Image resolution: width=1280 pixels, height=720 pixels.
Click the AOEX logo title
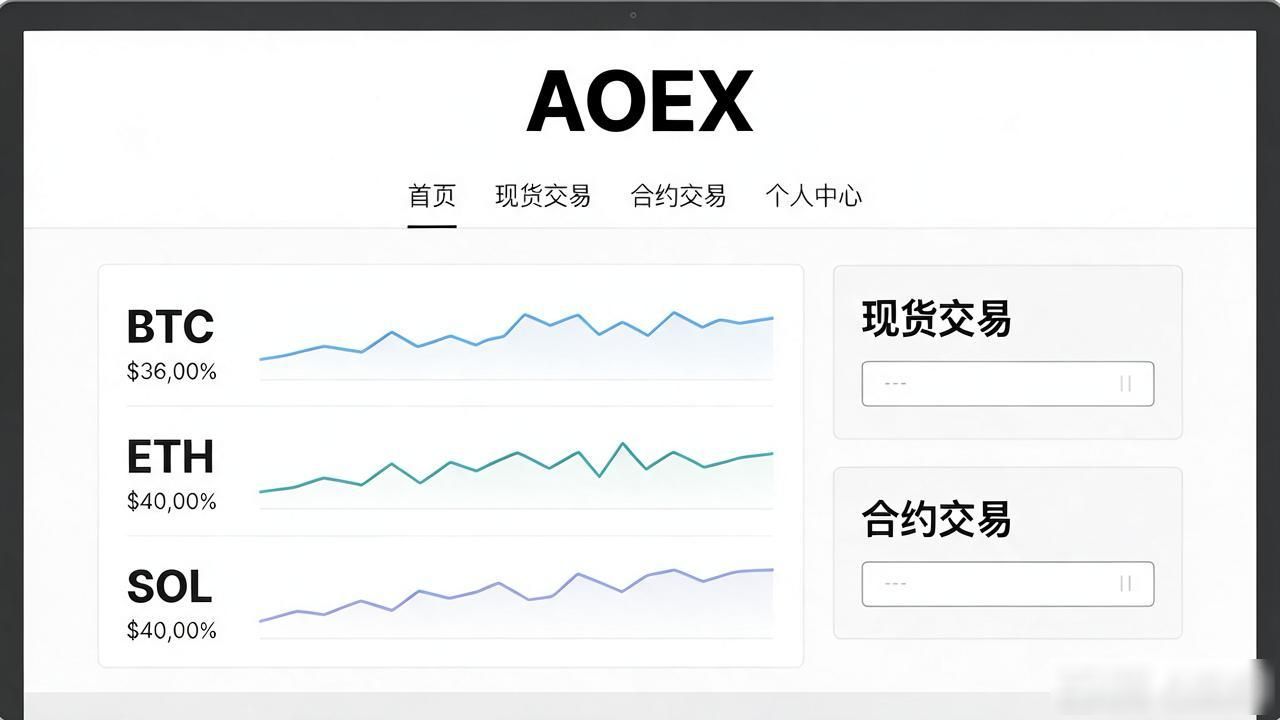(x=640, y=101)
